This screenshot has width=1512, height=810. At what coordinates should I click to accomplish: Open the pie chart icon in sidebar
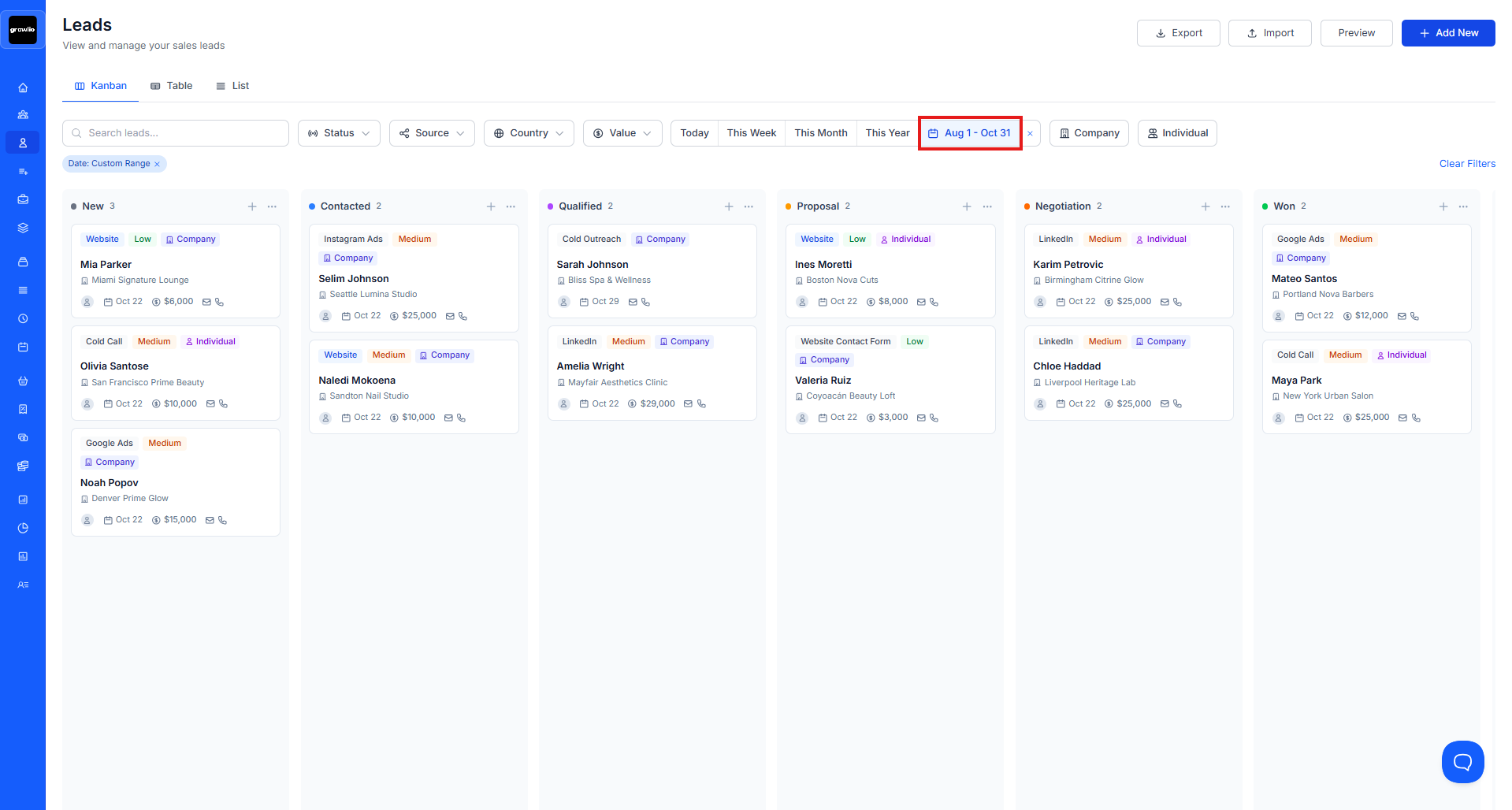click(x=23, y=528)
